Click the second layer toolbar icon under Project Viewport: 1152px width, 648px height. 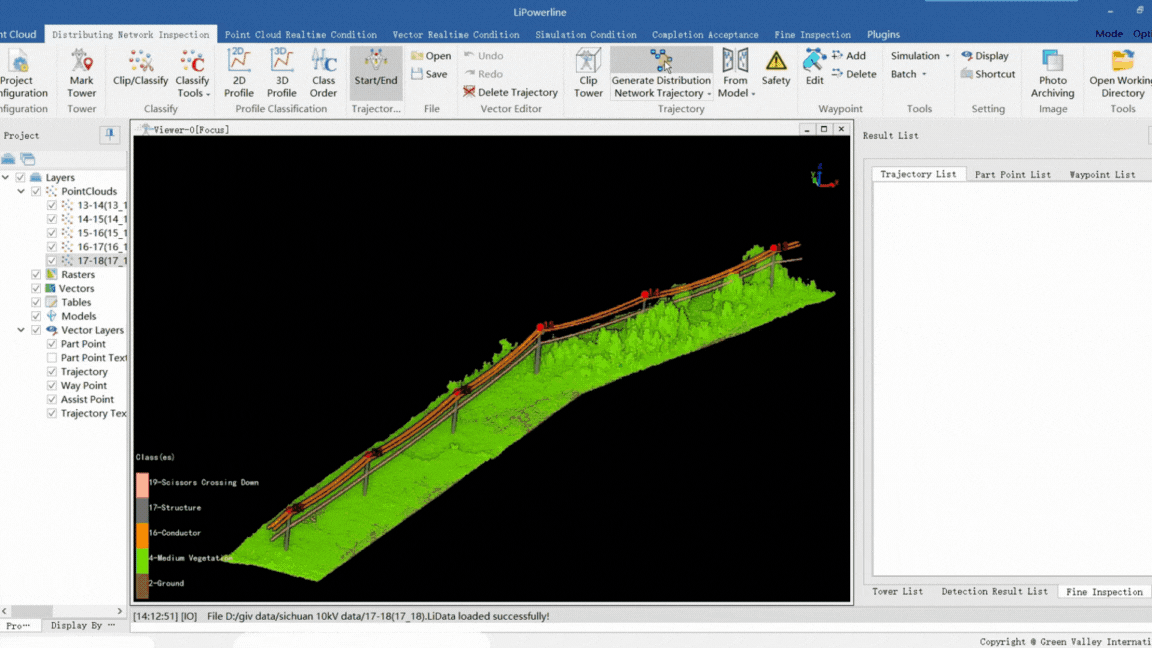coord(28,159)
